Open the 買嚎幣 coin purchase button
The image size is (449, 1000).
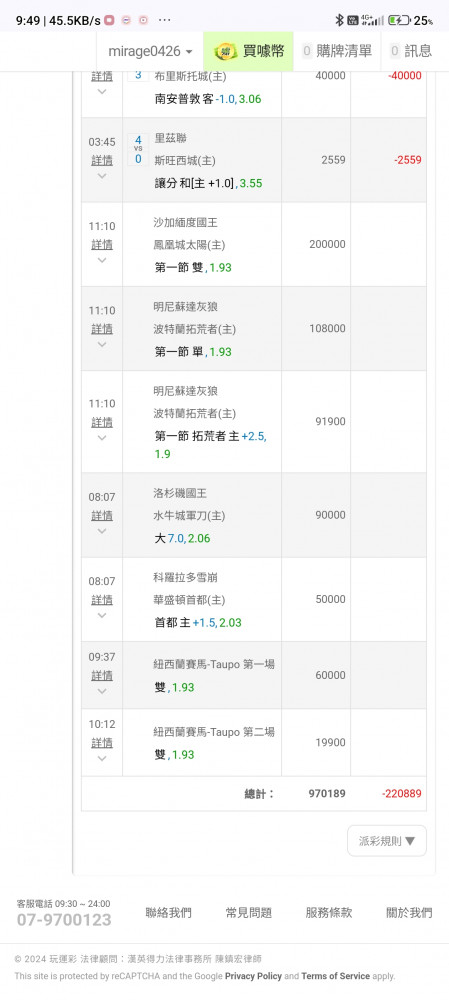[248, 51]
